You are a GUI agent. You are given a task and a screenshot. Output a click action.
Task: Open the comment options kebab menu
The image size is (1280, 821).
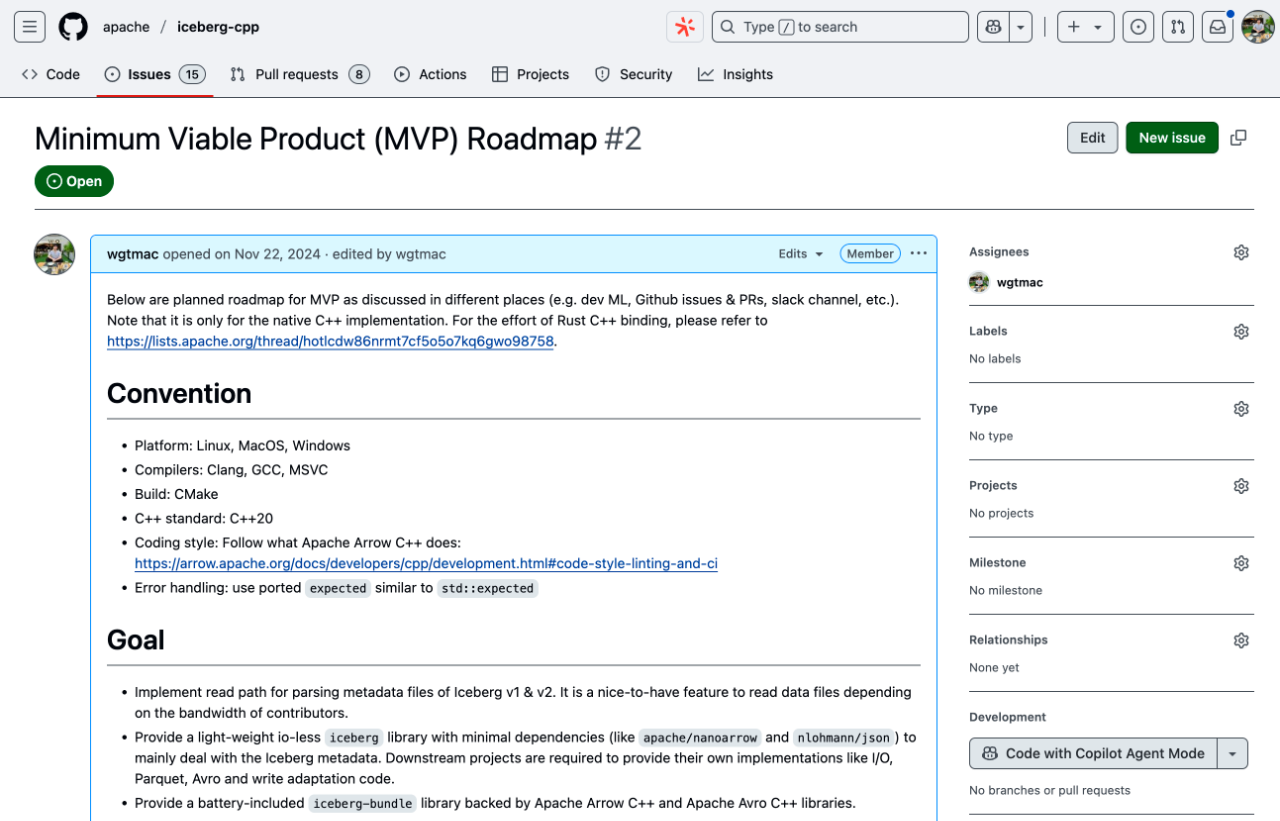point(918,253)
